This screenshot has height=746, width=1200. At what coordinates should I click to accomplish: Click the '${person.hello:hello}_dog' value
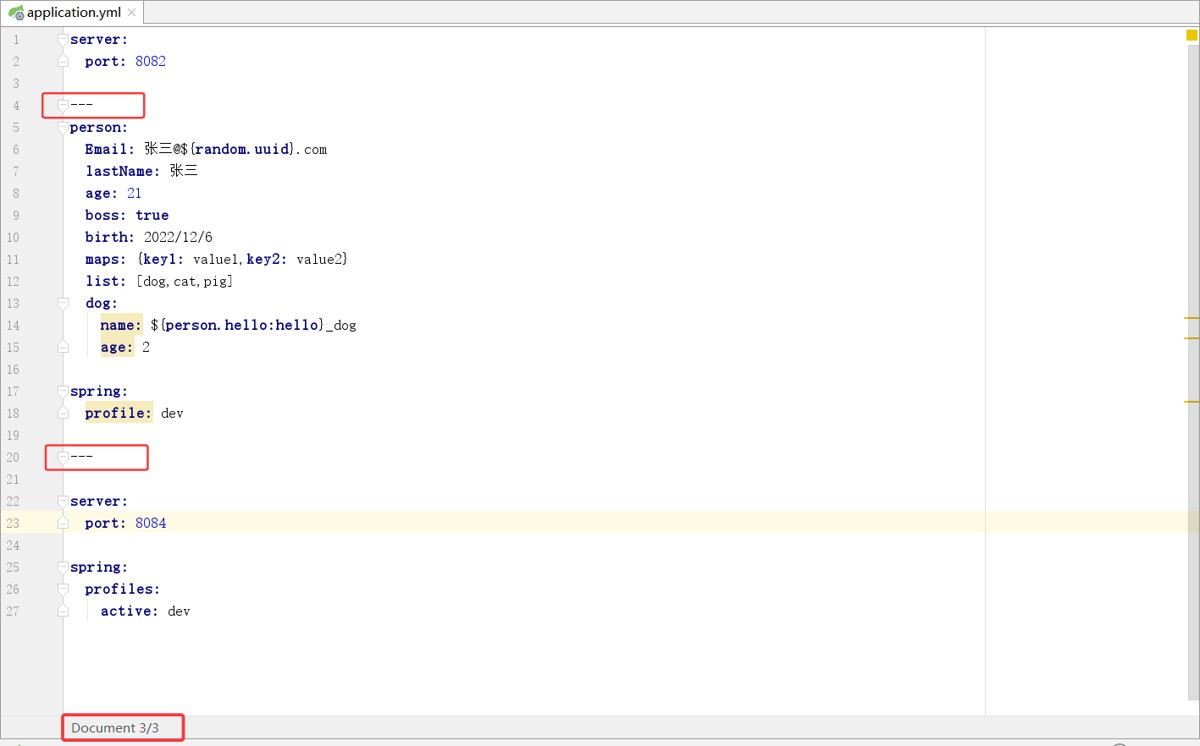253,325
